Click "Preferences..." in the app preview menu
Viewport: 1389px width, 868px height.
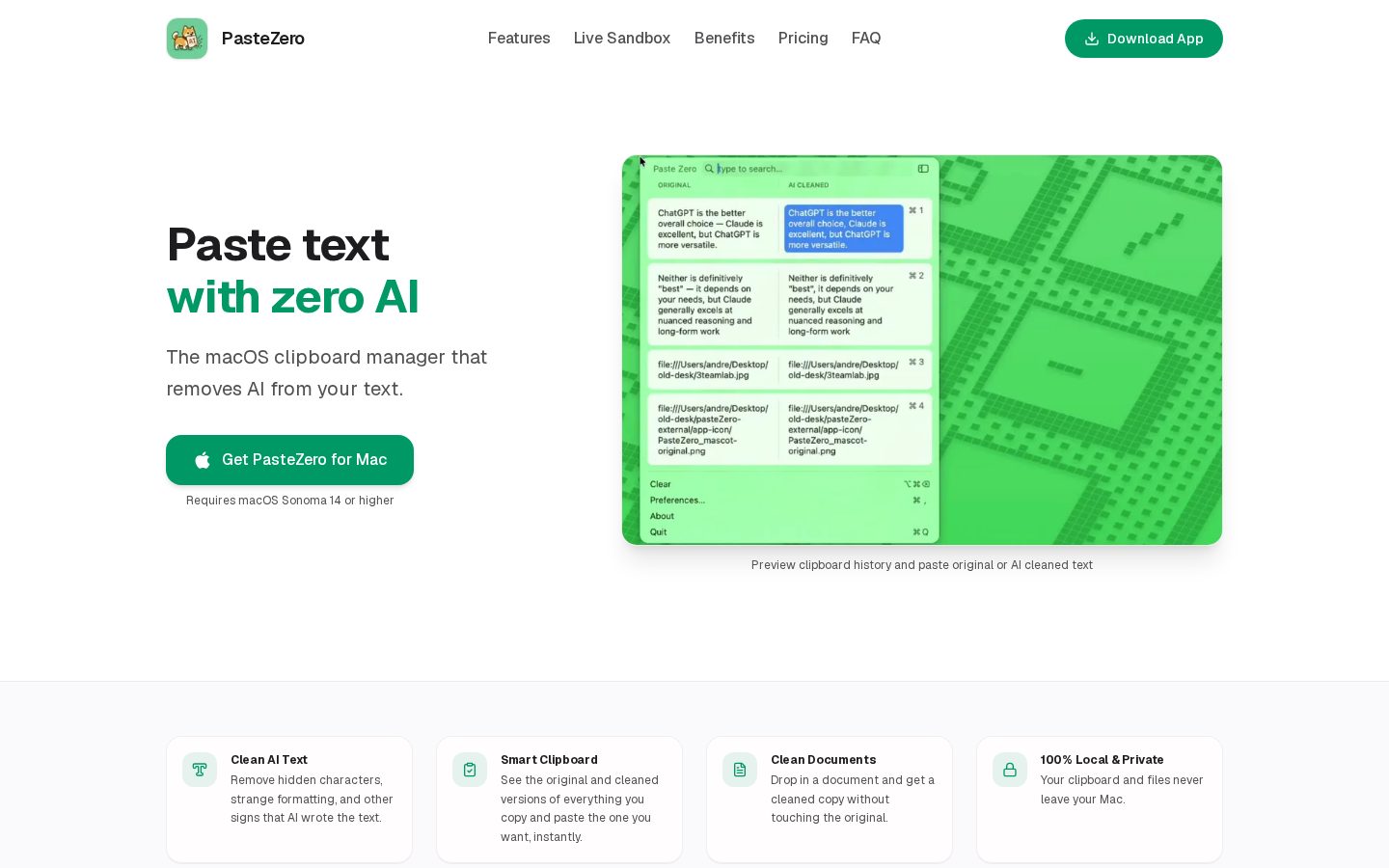tap(677, 500)
